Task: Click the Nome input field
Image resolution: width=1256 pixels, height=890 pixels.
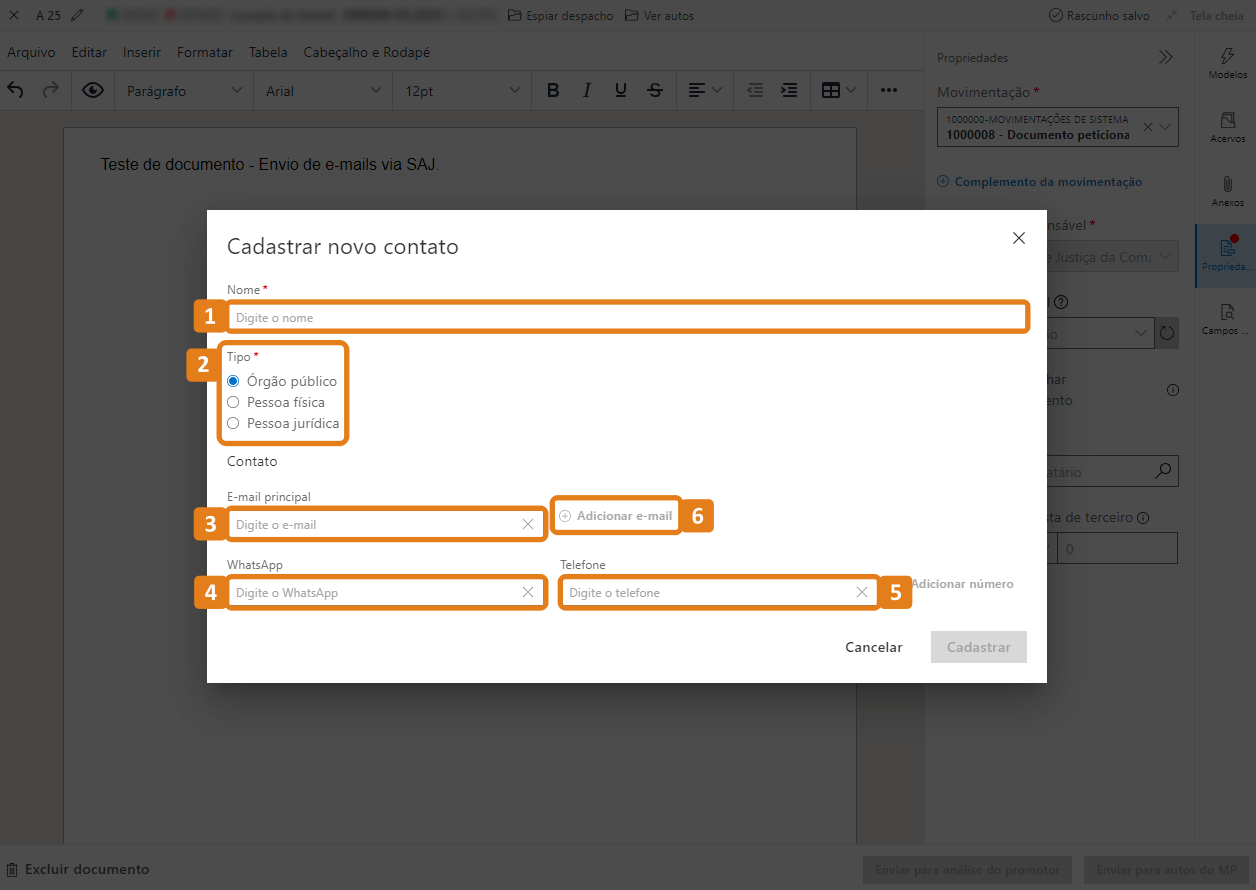Action: click(x=627, y=317)
